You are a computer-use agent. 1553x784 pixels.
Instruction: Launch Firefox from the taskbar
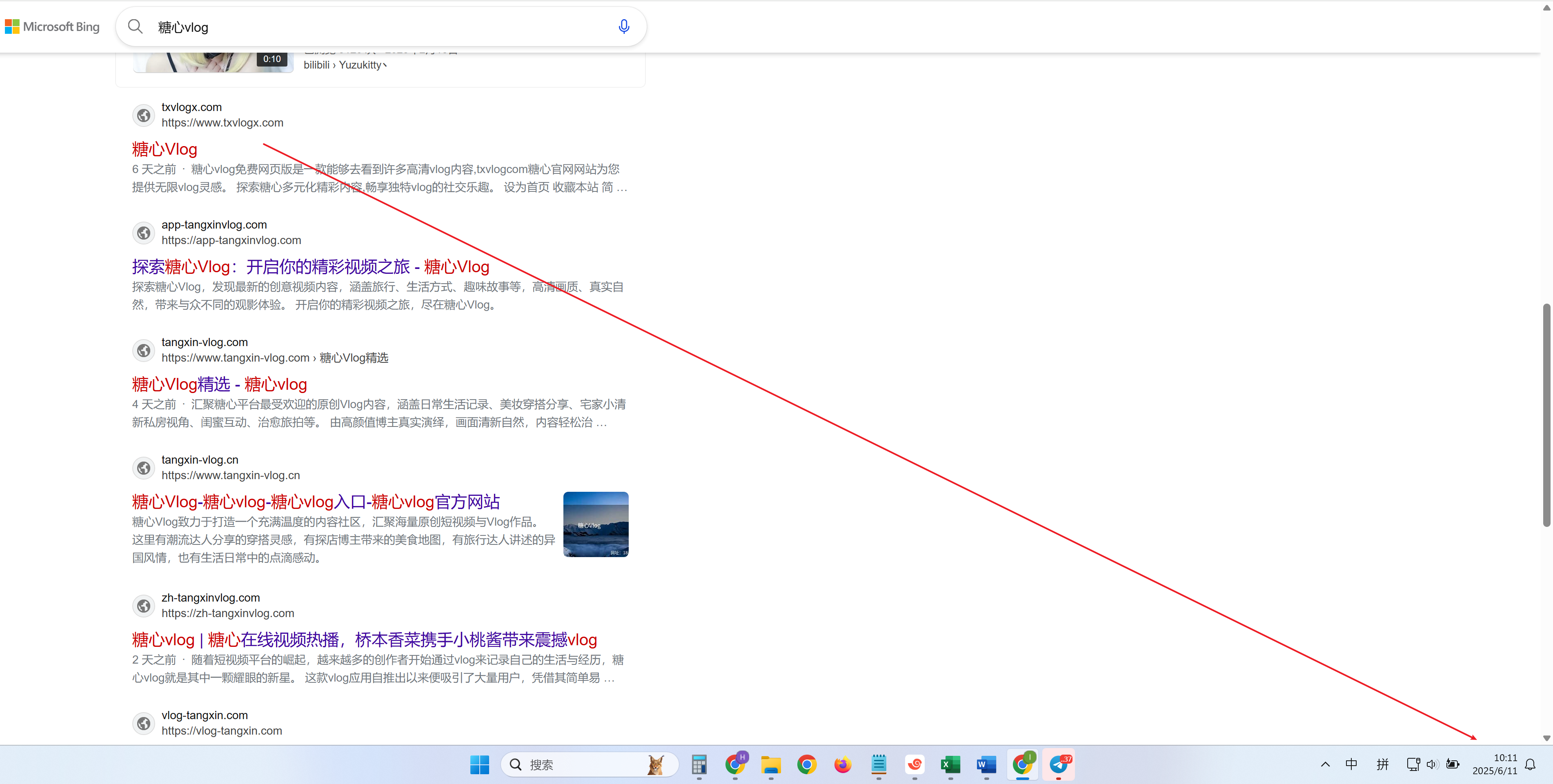click(x=842, y=765)
